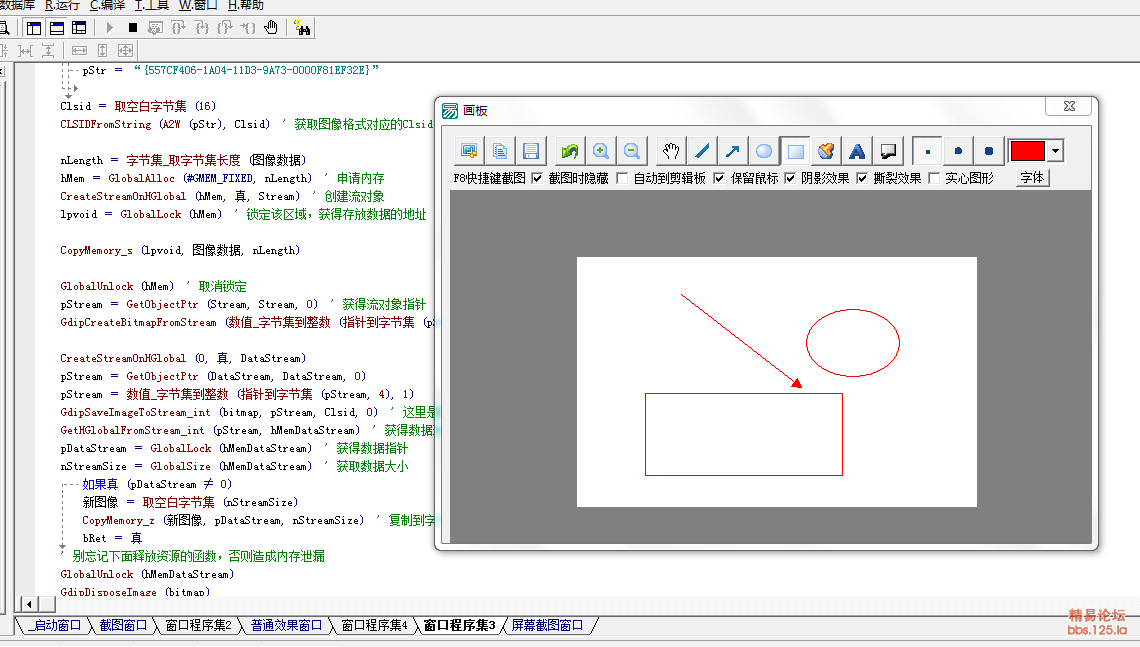Screen dimensions: 1140x647
Task: Click the same-height sizing icon
Action: [x=103, y=50]
